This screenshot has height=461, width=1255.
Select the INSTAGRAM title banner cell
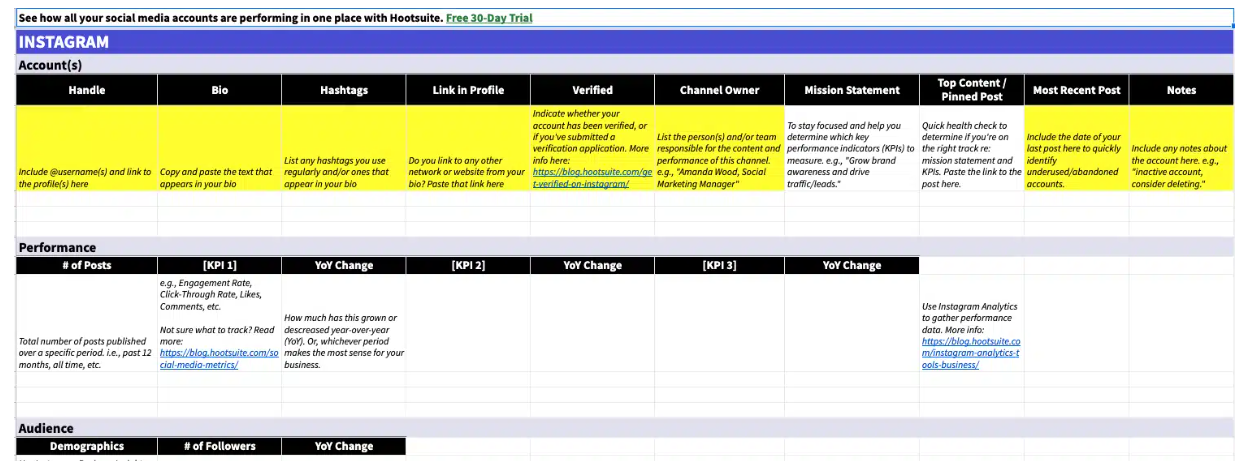click(x=625, y=42)
